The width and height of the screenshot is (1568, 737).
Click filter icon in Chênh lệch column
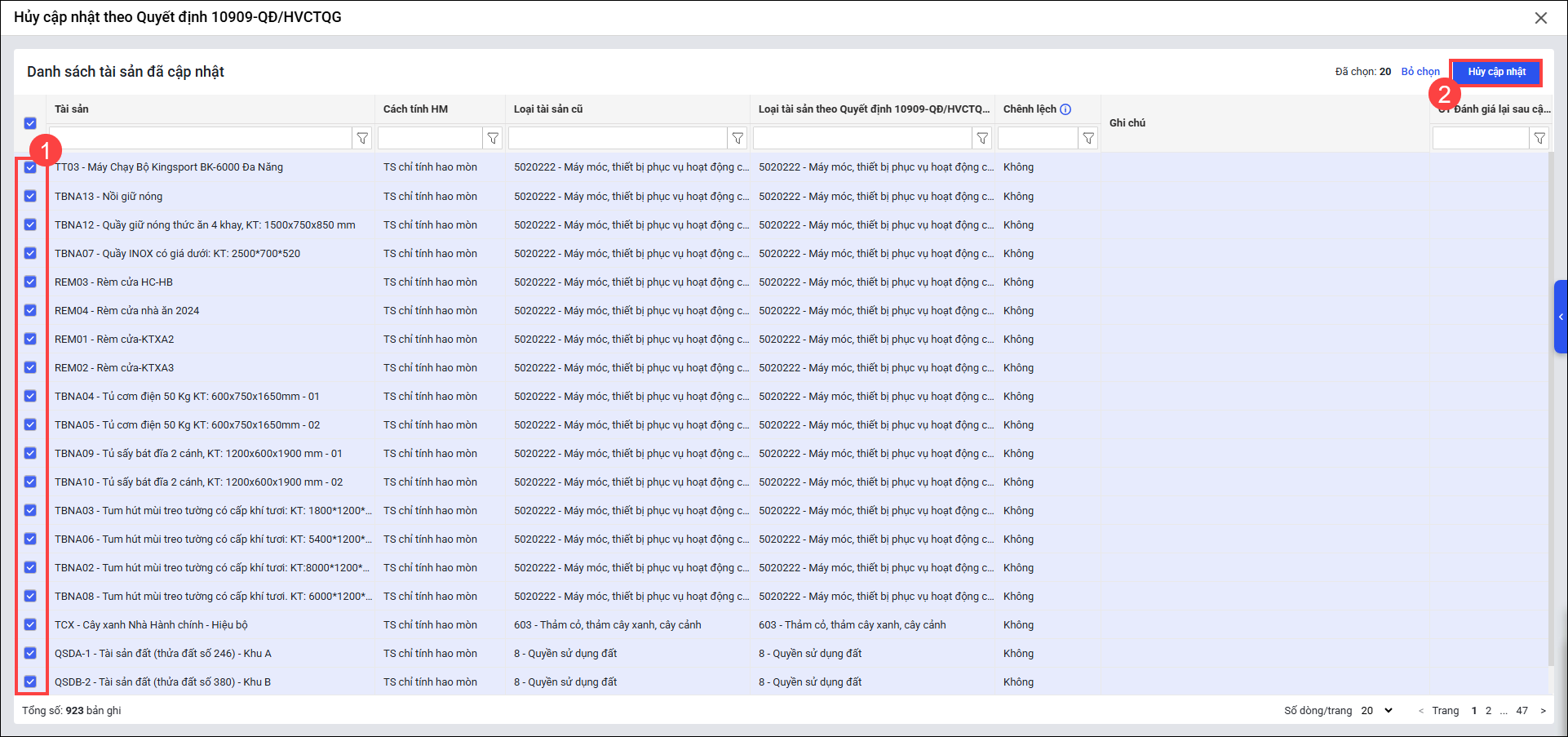[x=1088, y=139]
